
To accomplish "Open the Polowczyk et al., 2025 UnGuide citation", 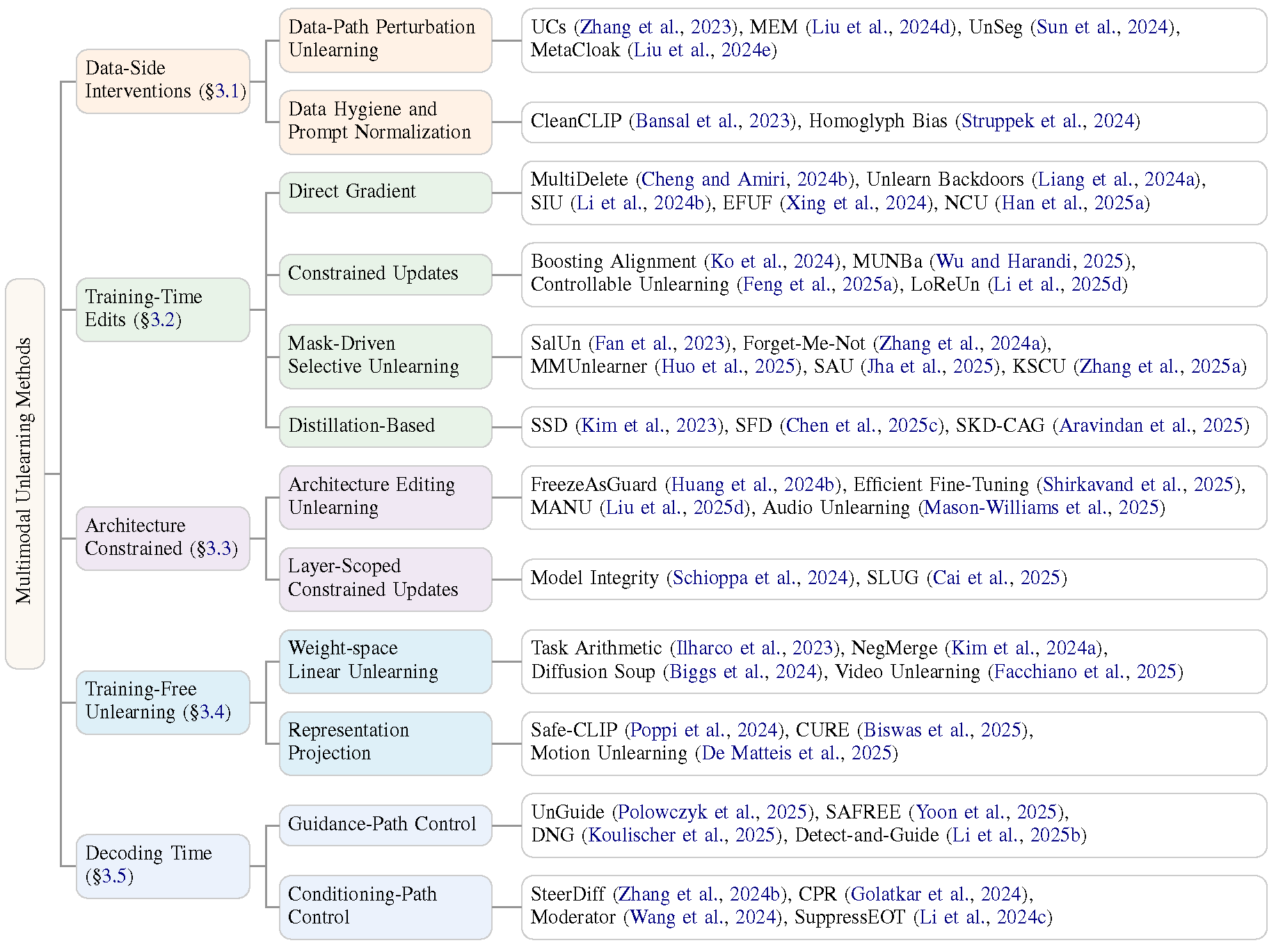I will tap(712, 812).
